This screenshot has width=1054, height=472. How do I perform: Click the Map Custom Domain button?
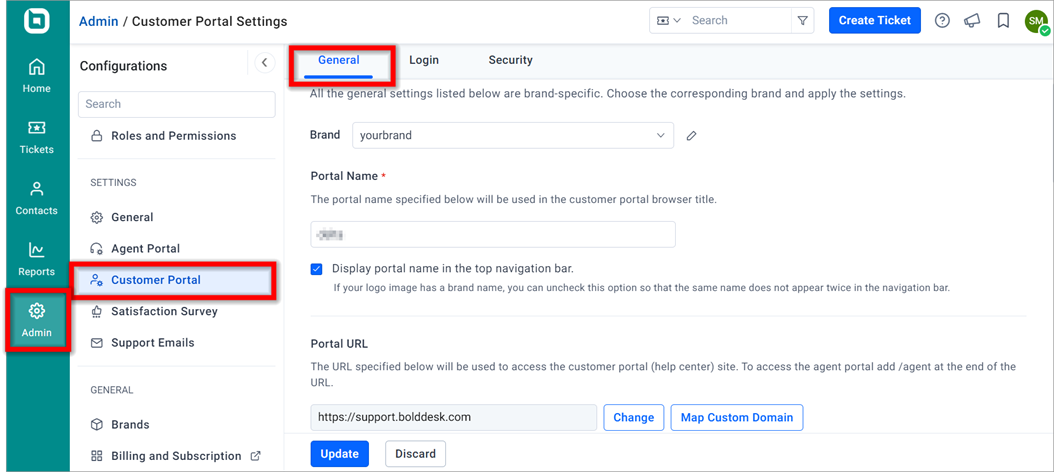point(737,418)
